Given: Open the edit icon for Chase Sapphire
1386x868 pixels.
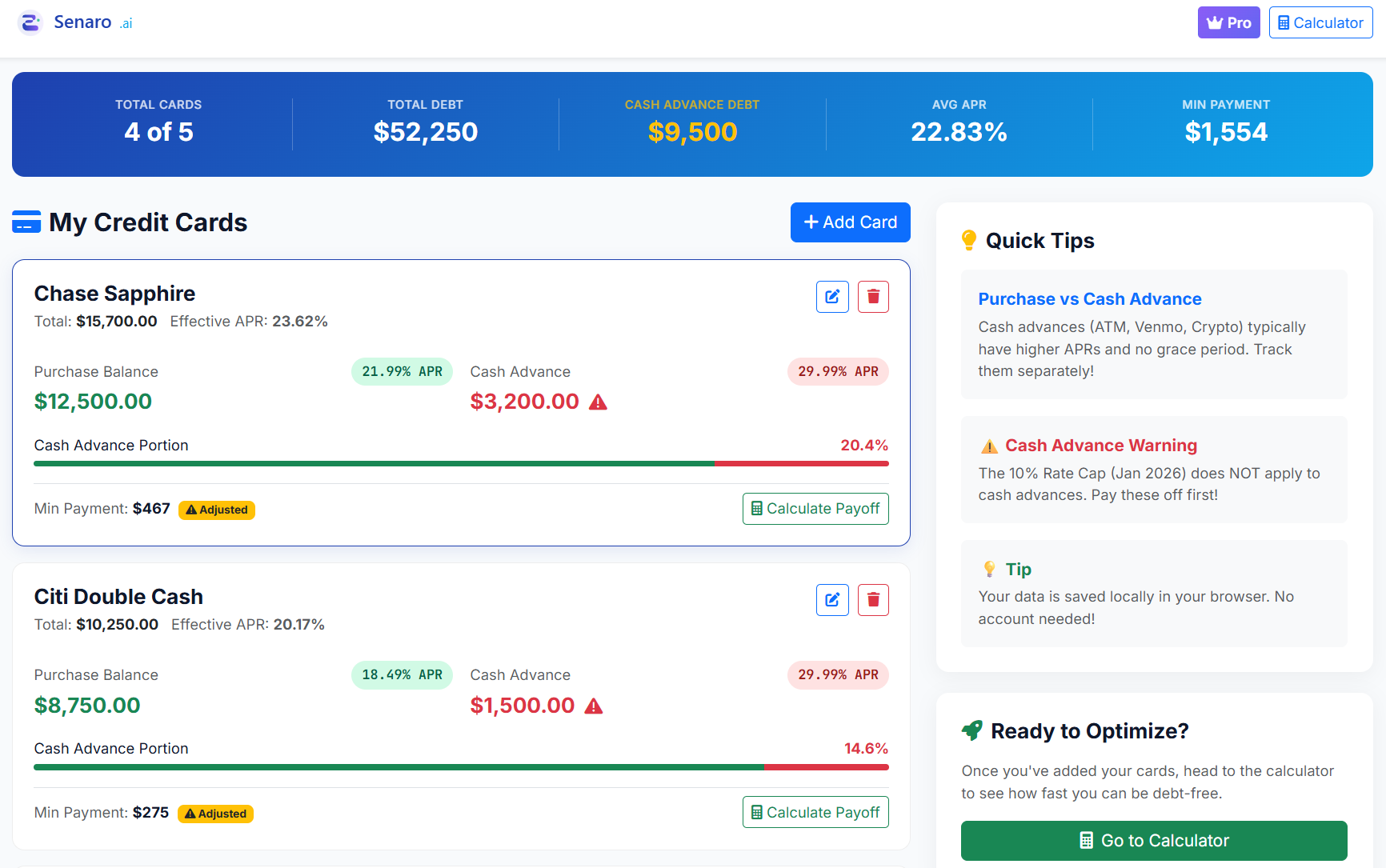Looking at the screenshot, I should click(832, 296).
